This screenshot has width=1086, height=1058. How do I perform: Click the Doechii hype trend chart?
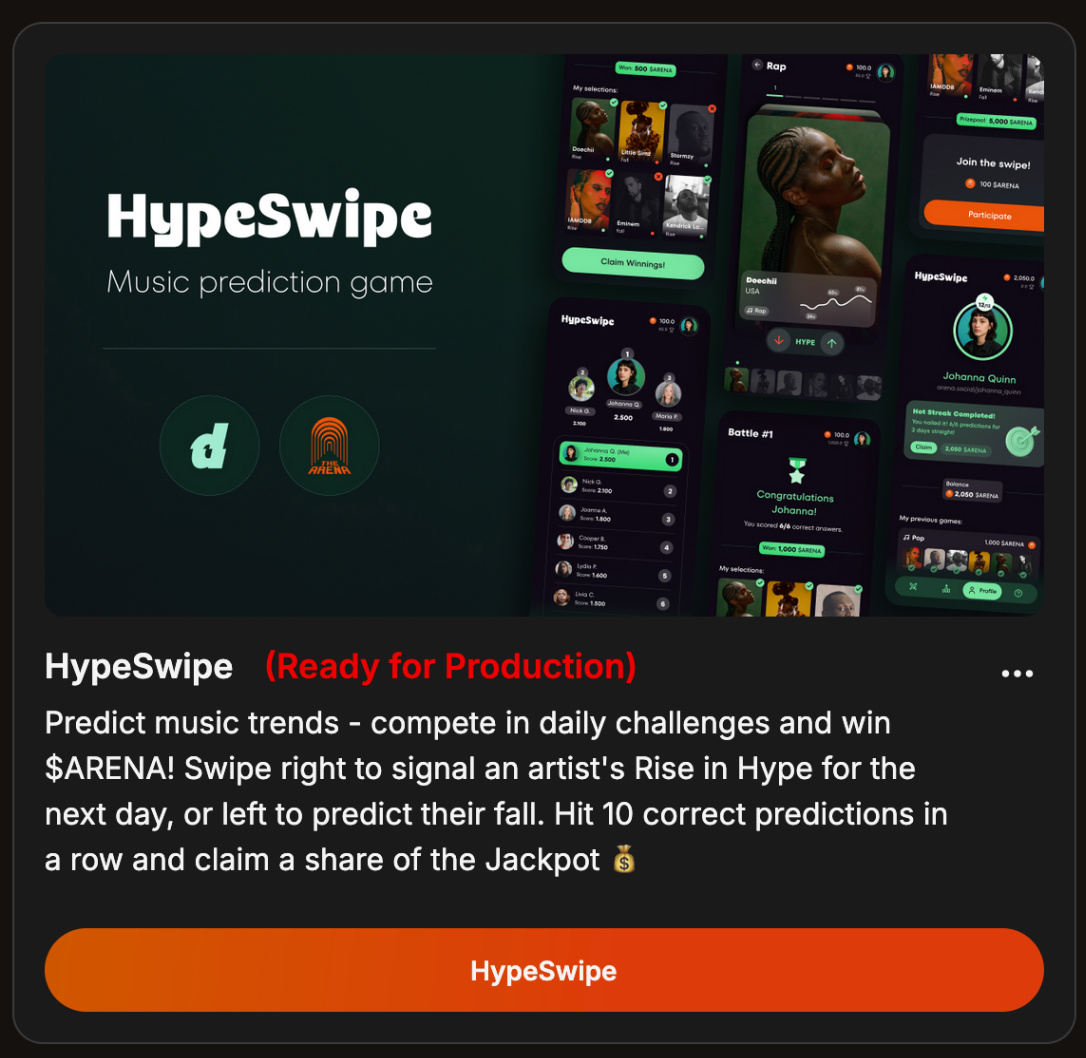(x=835, y=302)
